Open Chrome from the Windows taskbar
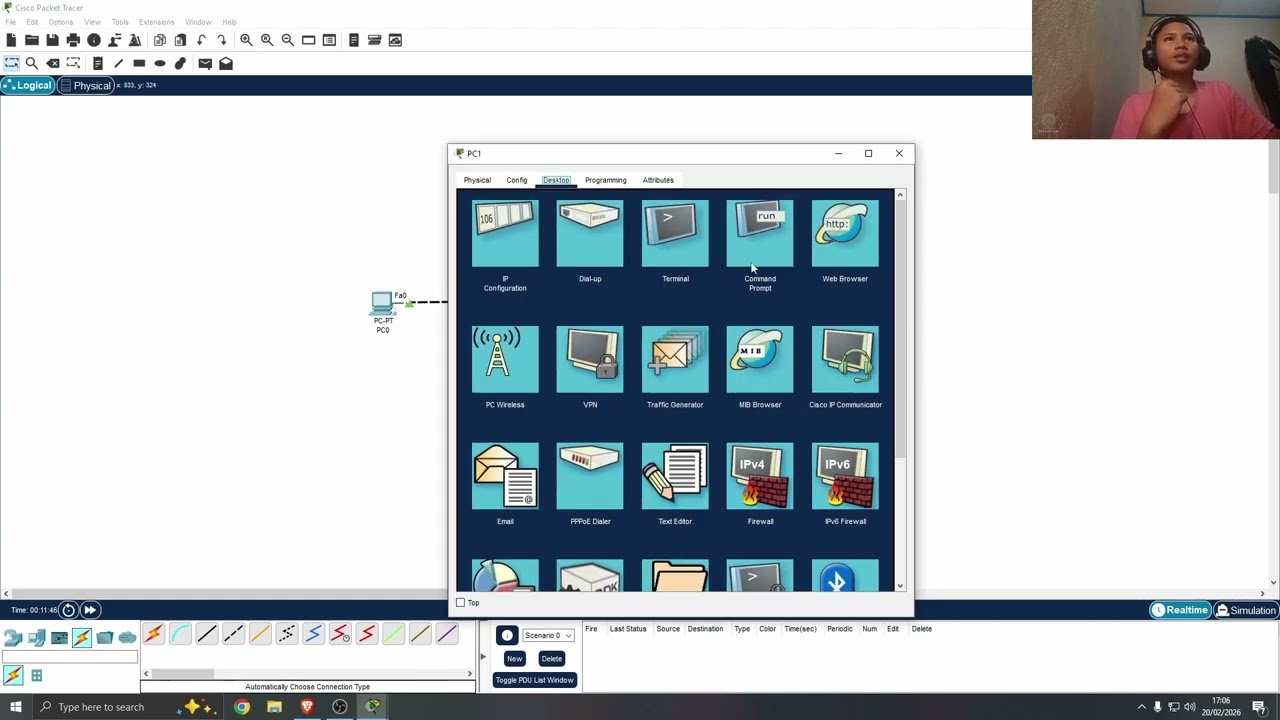1280x720 pixels. tap(242, 707)
